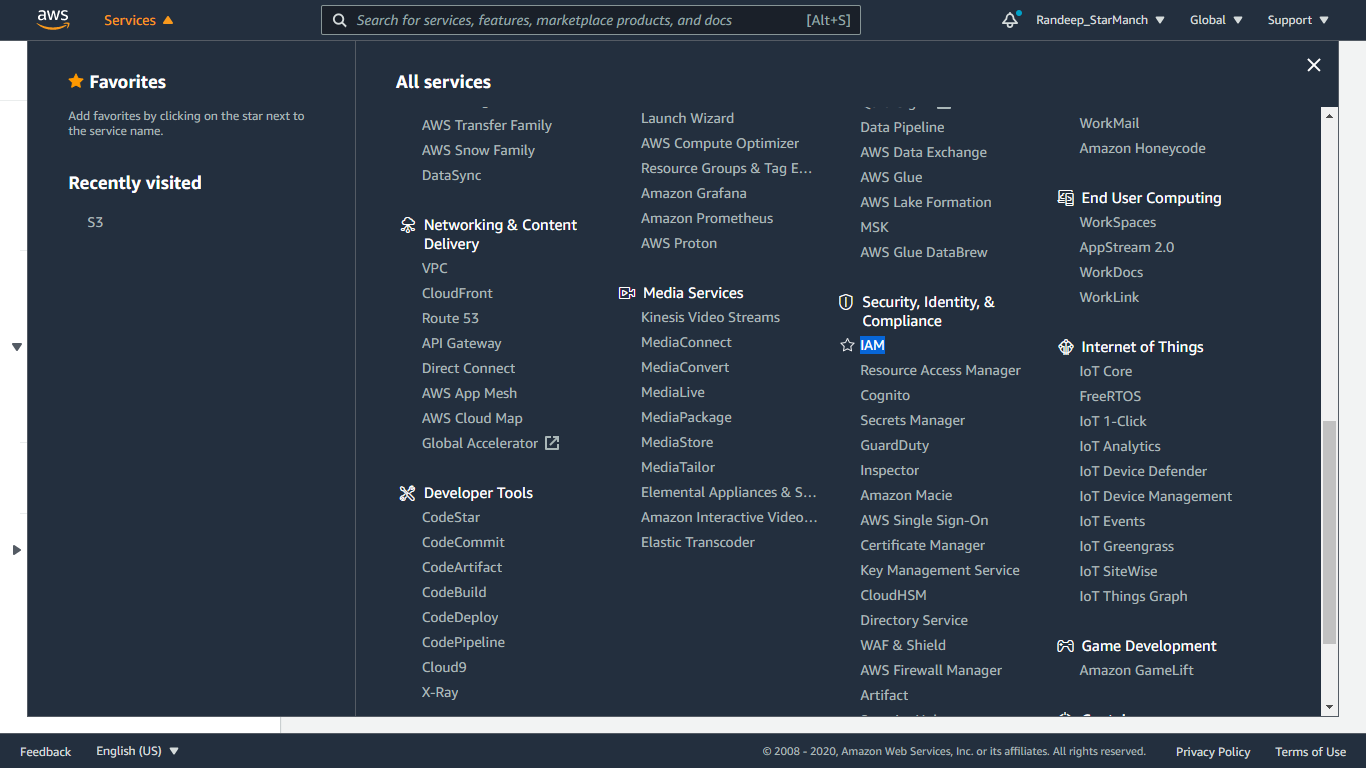Click the AWS logo
The width and height of the screenshot is (1366, 768).
coord(53,19)
